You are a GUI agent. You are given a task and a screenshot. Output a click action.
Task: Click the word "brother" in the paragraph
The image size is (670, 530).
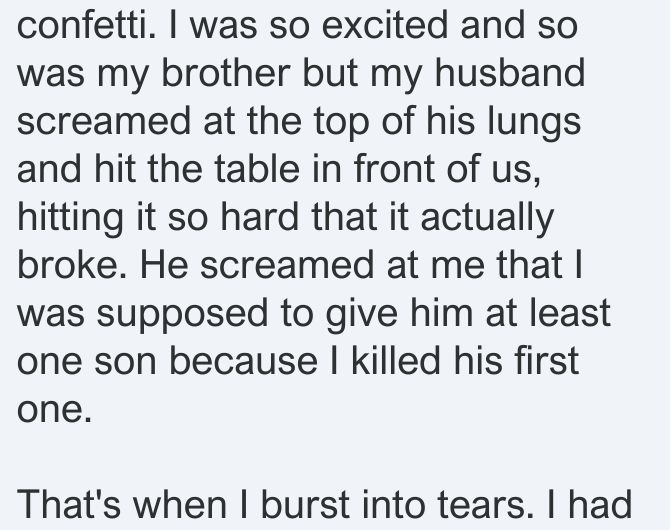pyautogui.click(x=226, y=73)
